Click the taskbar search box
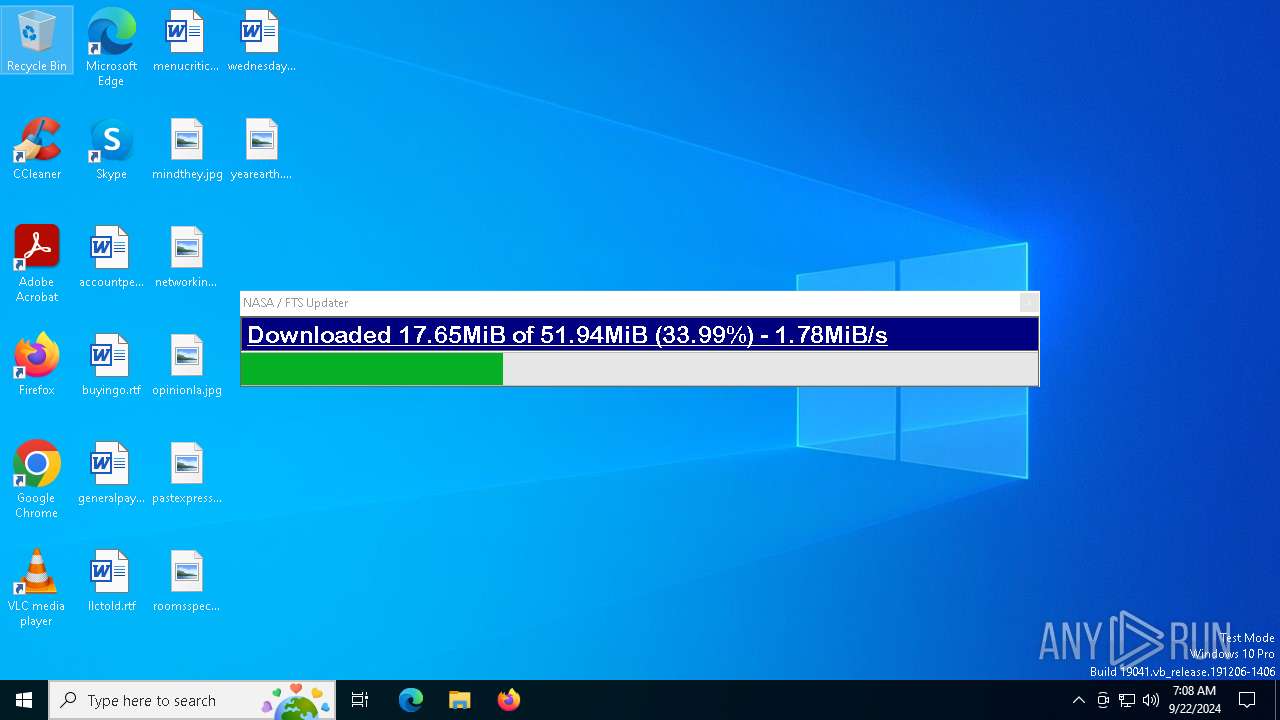Viewport: 1280px width, 720px height. 192,700
